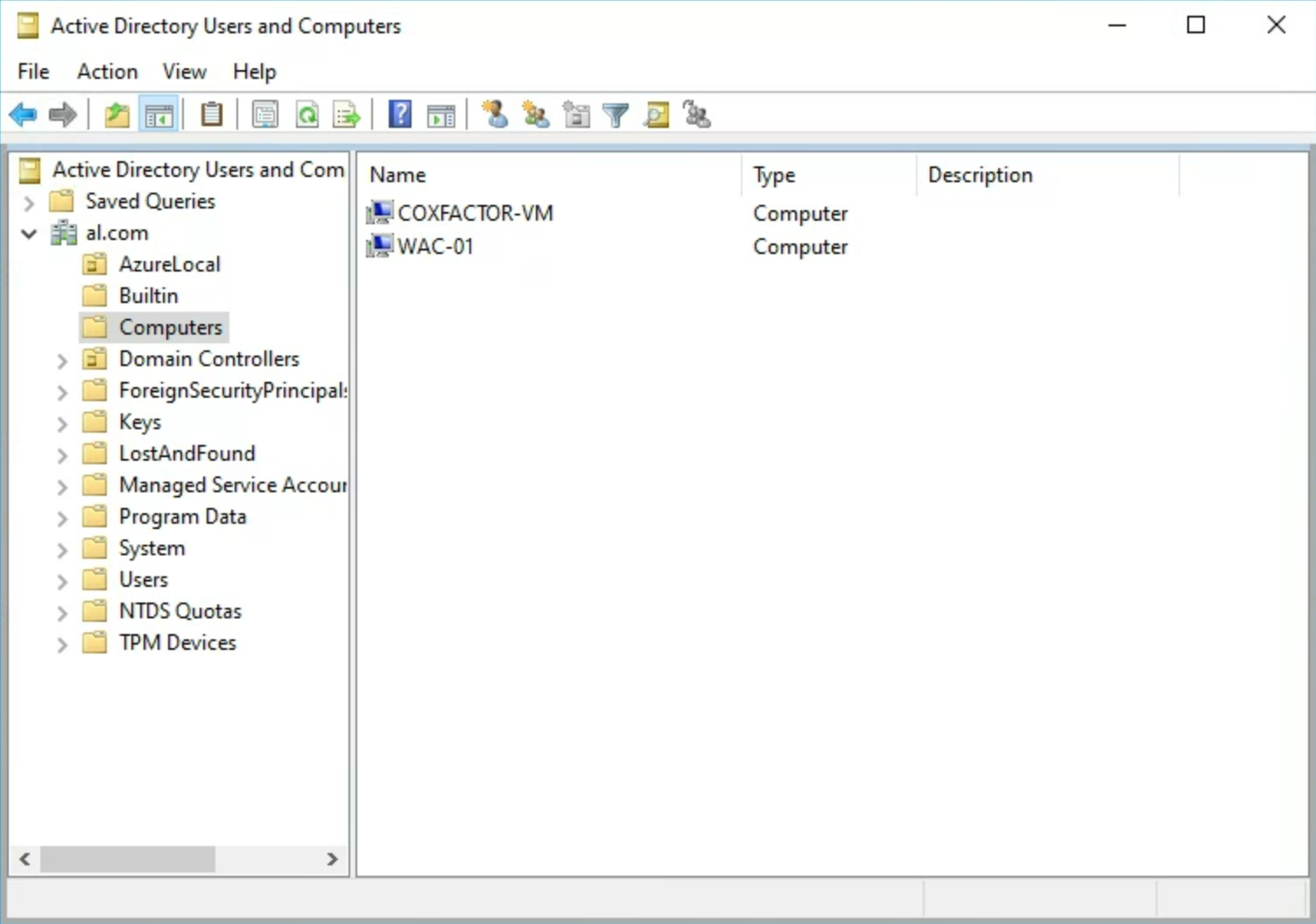The image size is (1316, 924).
Task: Create a new organizational unit icon
Action: tap(576, 115)
